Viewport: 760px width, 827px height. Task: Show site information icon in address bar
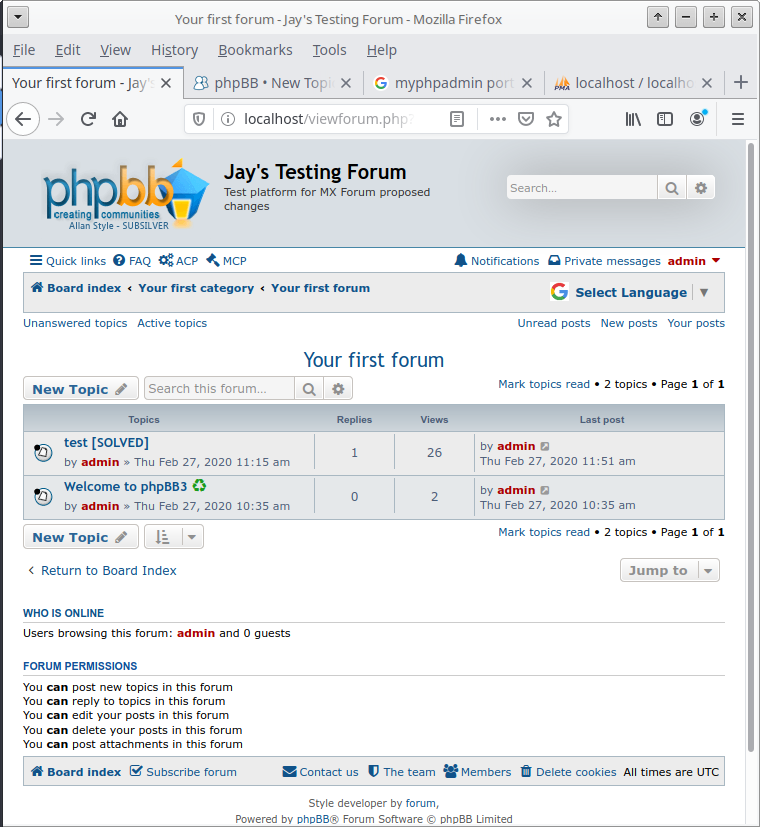click(228, 119)
